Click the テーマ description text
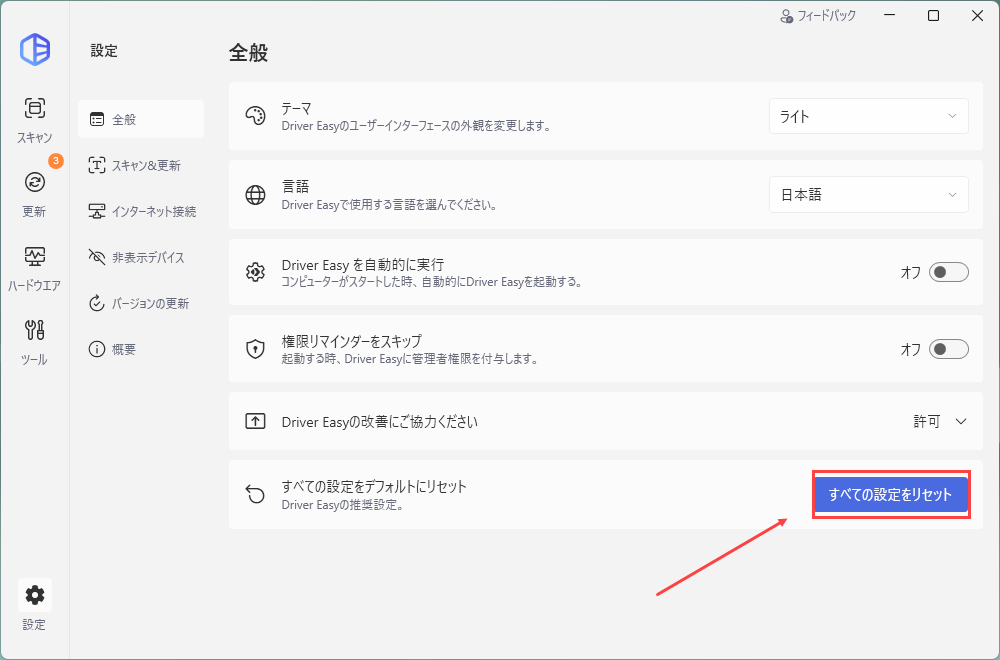The width and height of the screenshot is (1000, 660). point(416,126)
